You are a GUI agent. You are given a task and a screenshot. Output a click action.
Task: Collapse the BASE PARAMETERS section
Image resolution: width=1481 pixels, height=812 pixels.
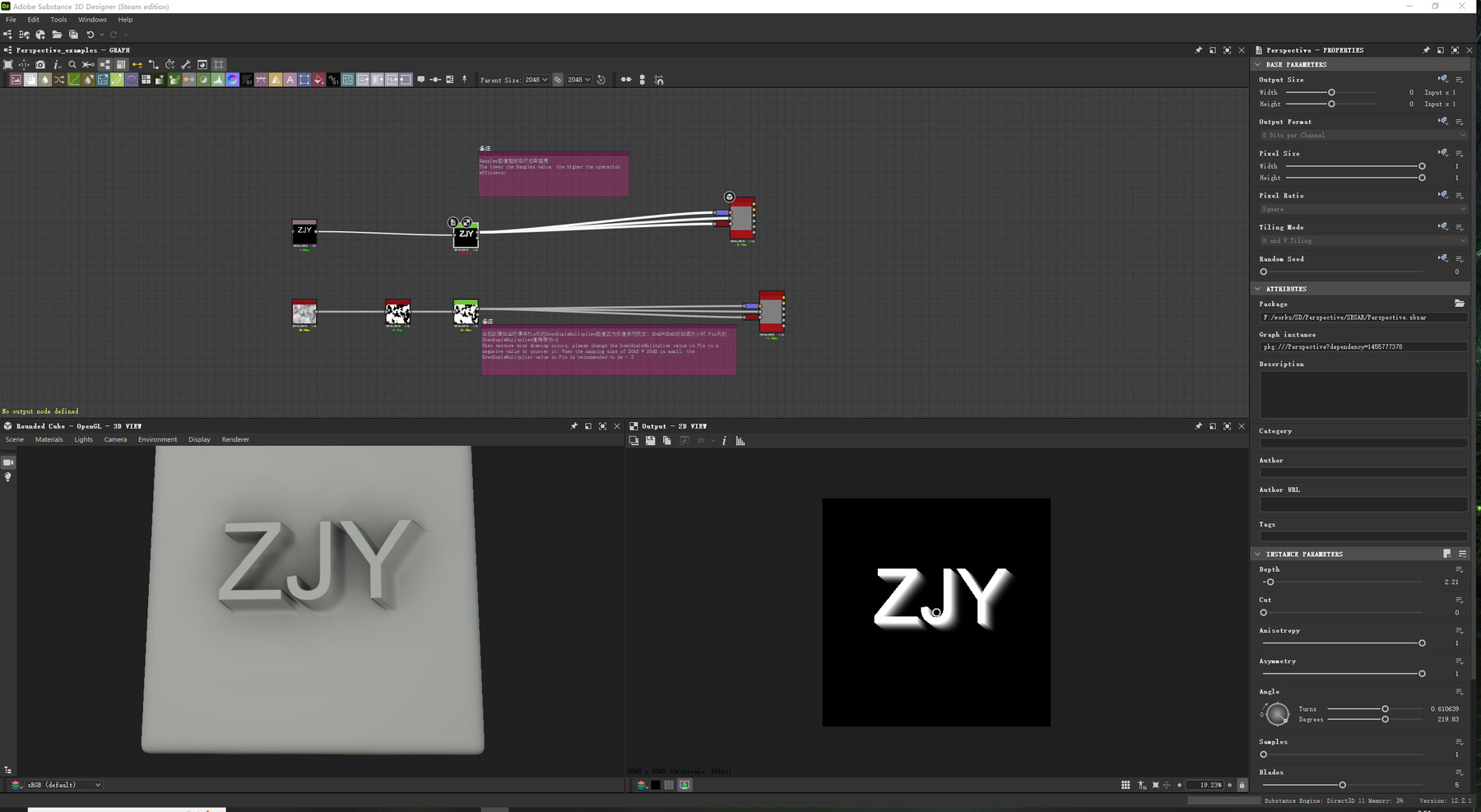point(1259,64)
